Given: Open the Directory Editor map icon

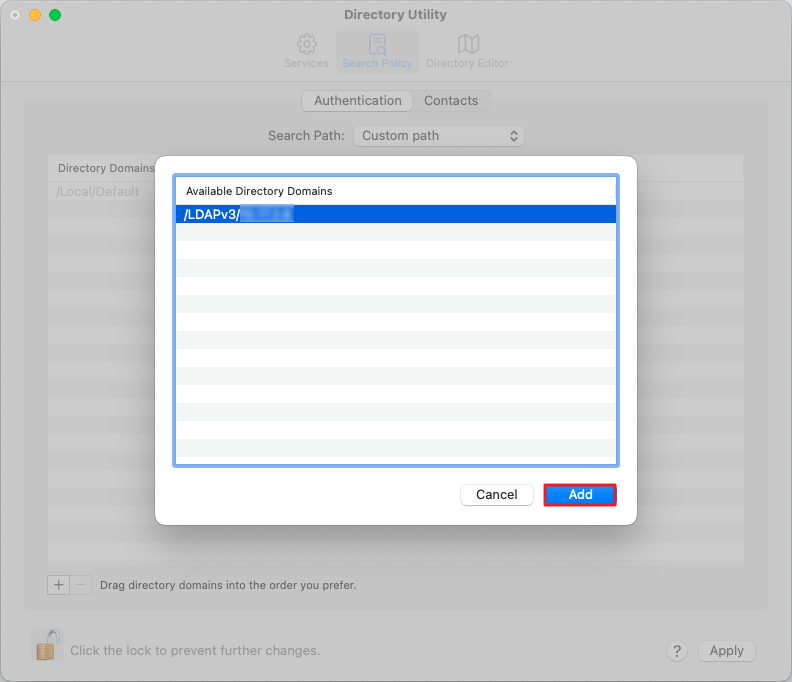Looking at the screenshot, I should tap(467, 45).
